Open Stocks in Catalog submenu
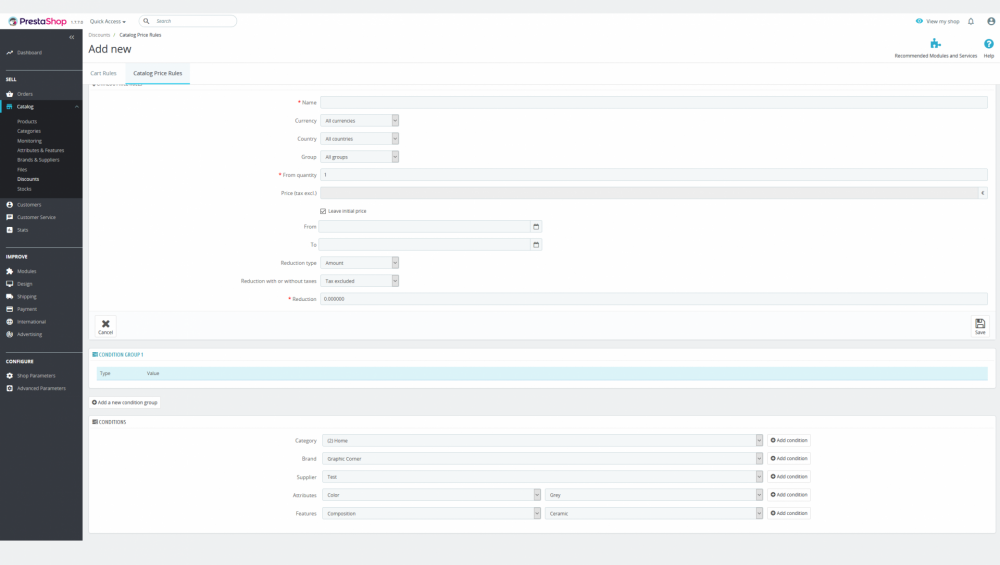 coord(24,189)
